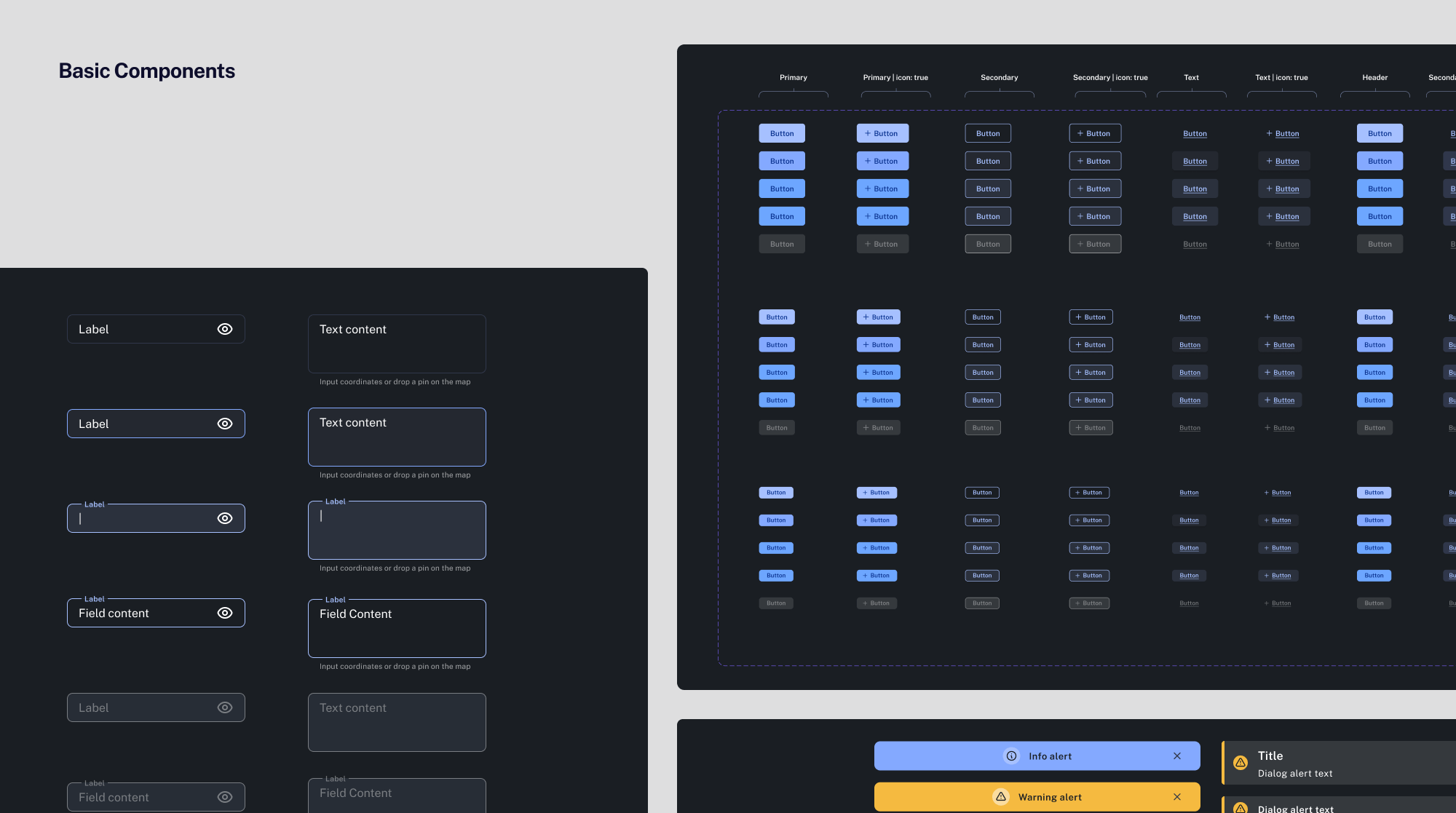Click warning icon beside dialog Title
This screenshot has width=1456, height=813.
point(1241,763)
